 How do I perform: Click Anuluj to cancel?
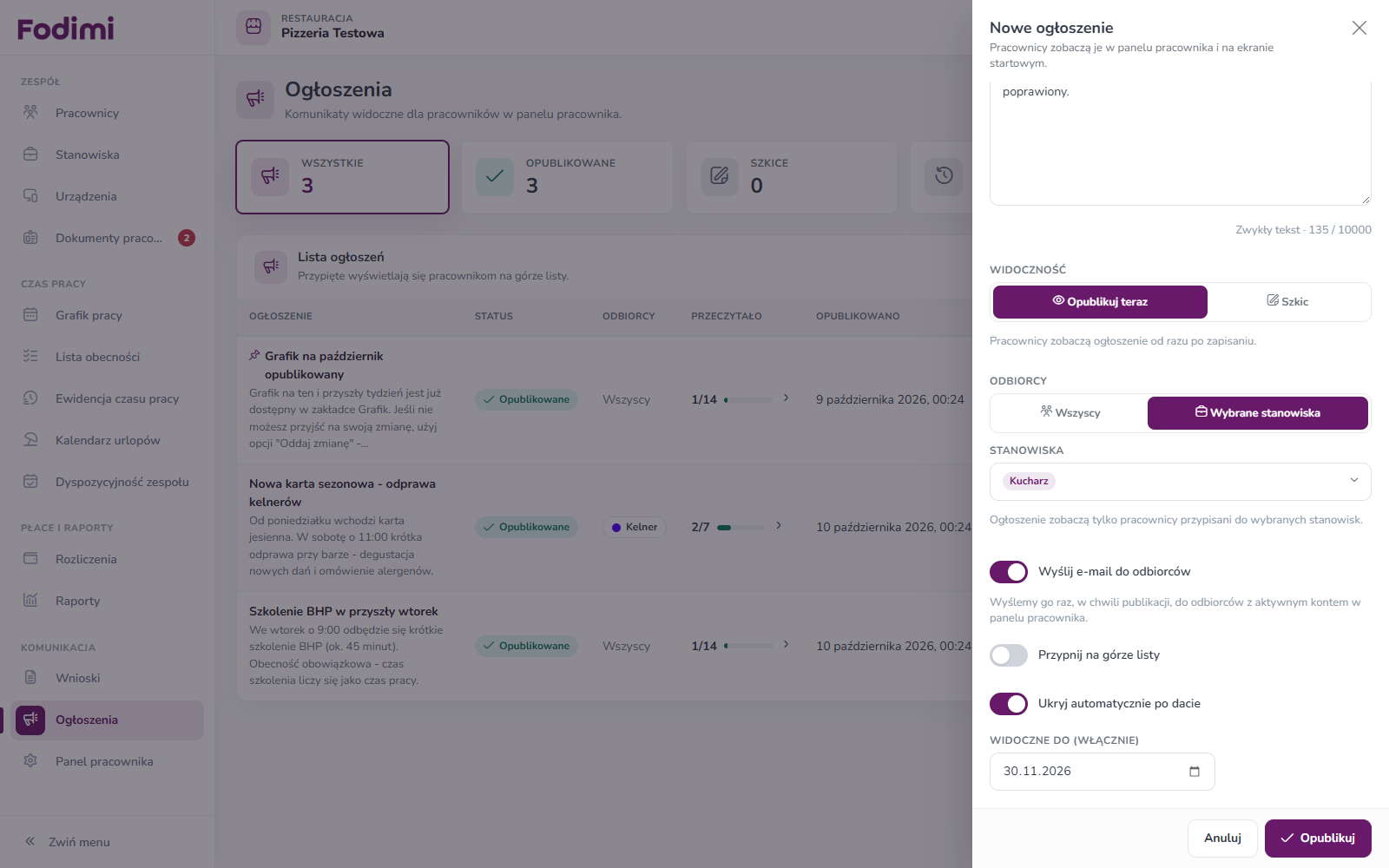[x=1222, y=838]
